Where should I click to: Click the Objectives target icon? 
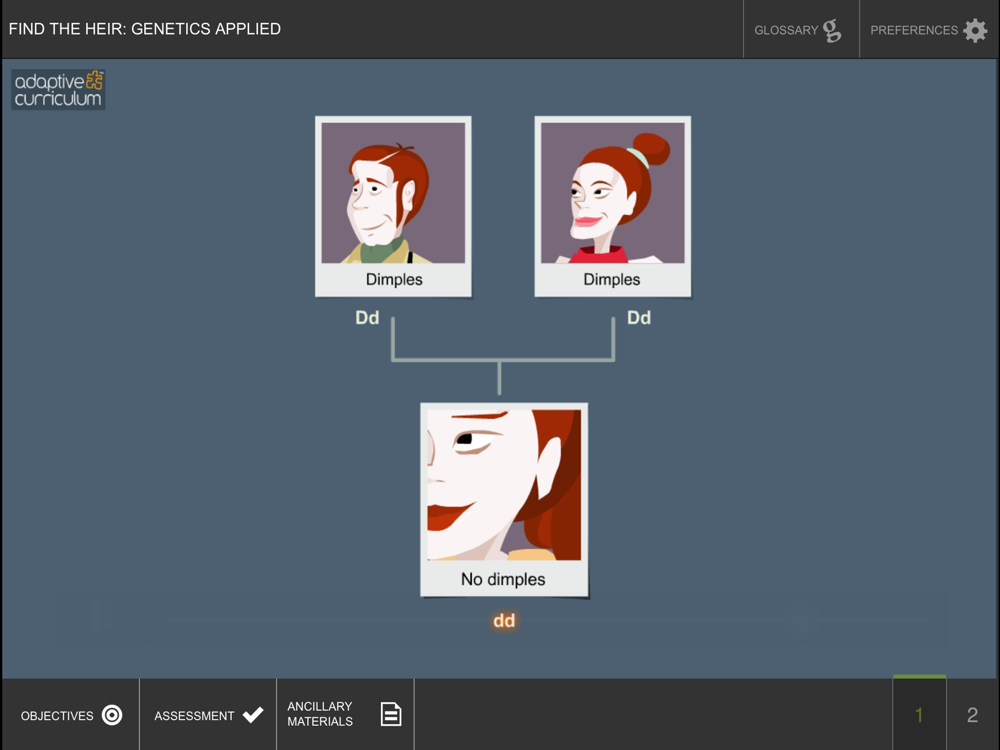(112, 715)
